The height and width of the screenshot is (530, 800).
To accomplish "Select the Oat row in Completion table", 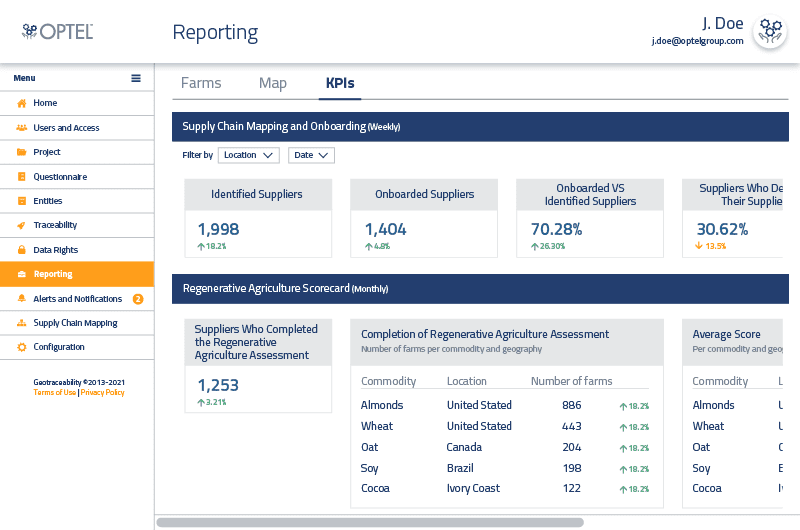I will click(505, 447).
